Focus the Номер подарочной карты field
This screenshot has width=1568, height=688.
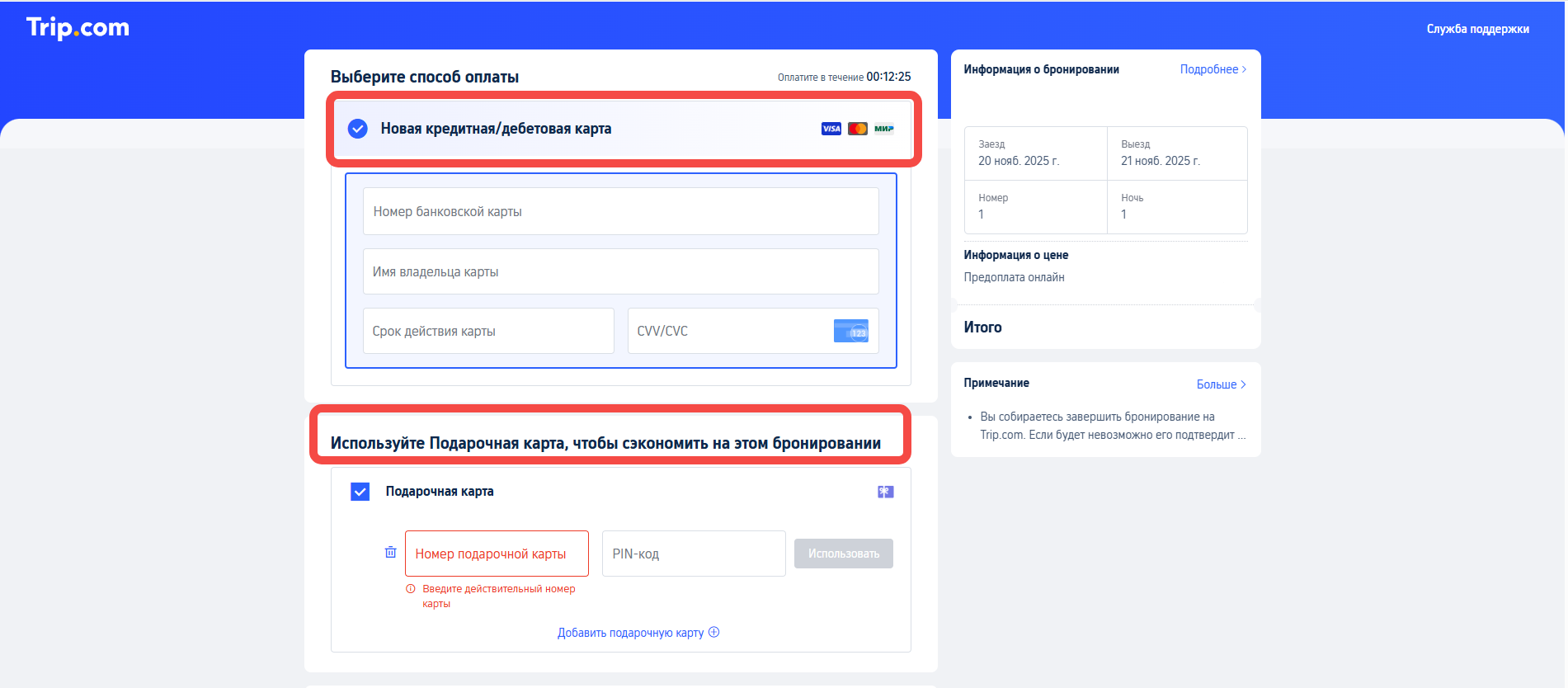point(497,554)
